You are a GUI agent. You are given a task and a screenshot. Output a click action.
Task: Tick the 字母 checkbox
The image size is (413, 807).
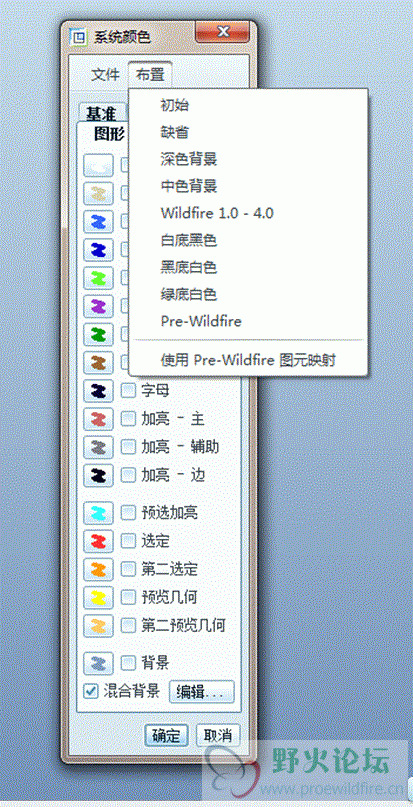click(128, 391)
